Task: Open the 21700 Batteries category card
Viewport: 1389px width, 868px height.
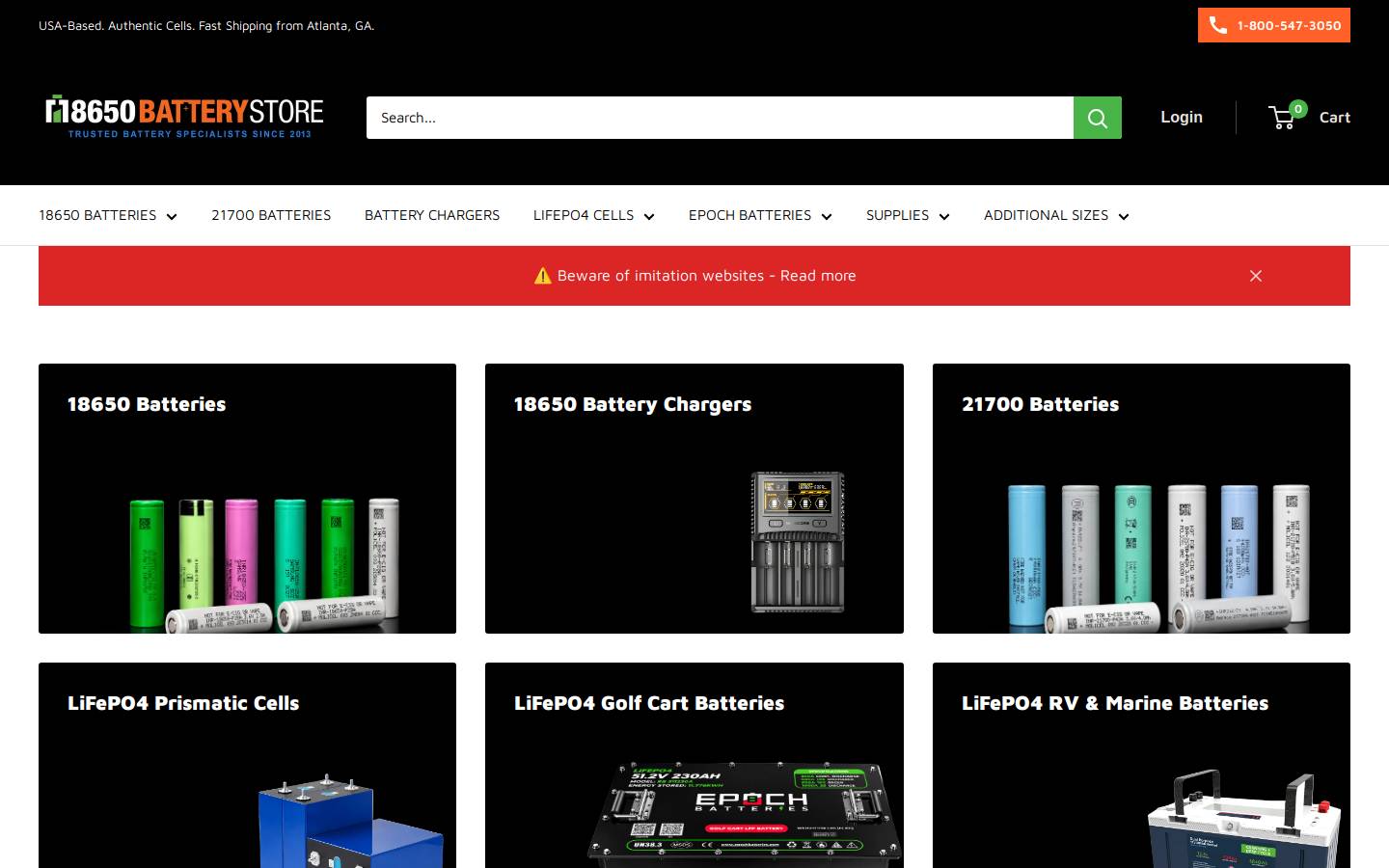Action: (1141, 499)
